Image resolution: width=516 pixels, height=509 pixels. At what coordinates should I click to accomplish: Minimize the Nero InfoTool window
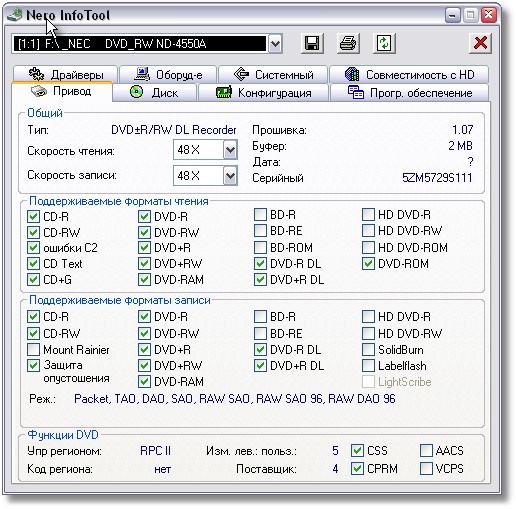[452, 15]
